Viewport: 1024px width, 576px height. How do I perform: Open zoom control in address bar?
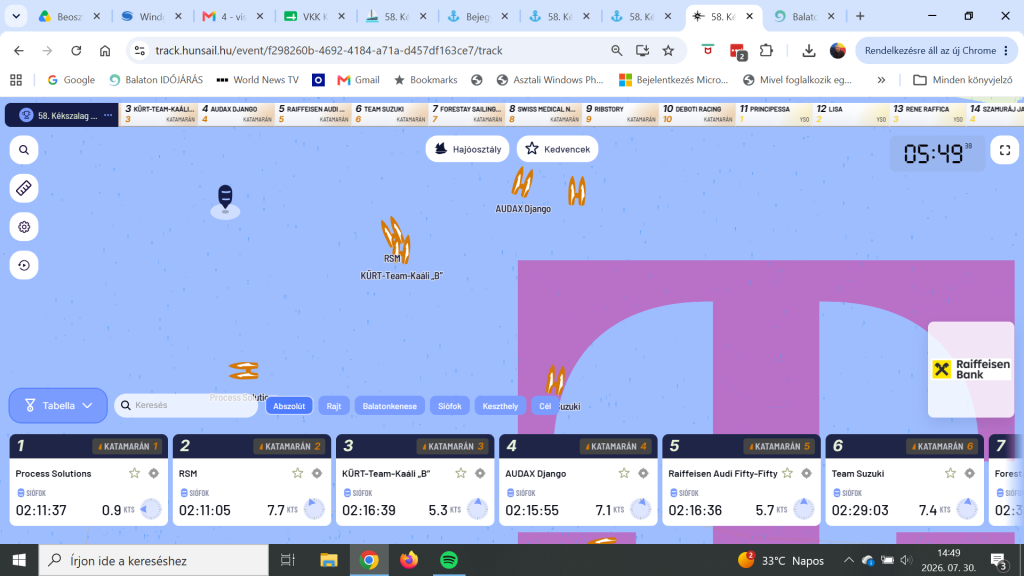616,50
